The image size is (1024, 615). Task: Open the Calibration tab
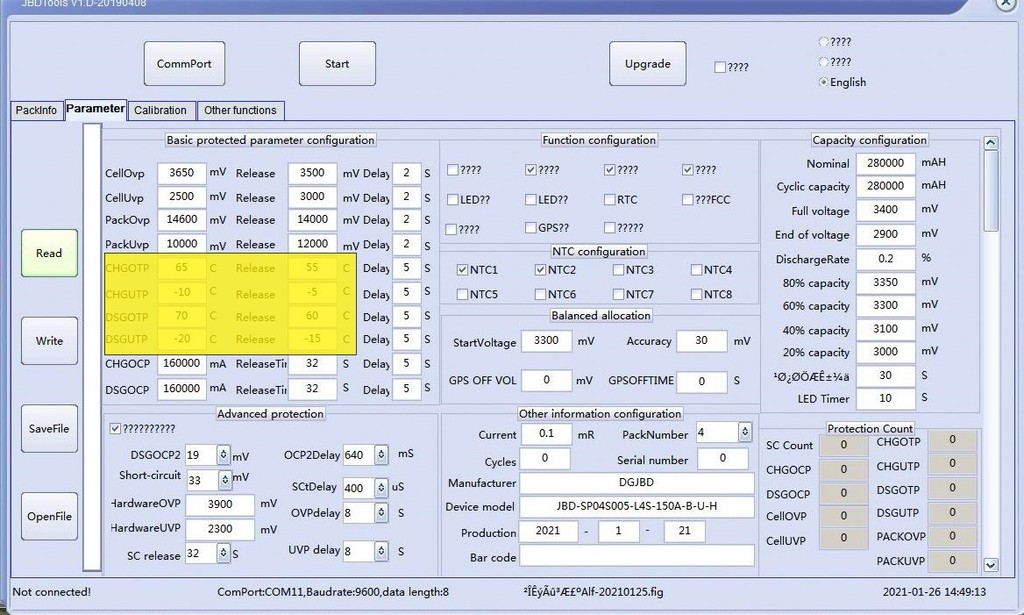tap(160, 110)
